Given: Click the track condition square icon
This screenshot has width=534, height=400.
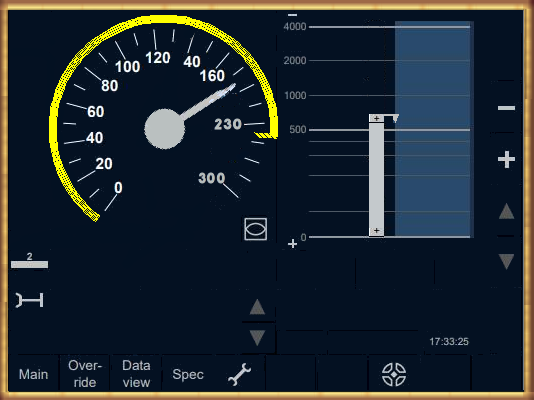Looking at the screenshot, I should (256, 229).
